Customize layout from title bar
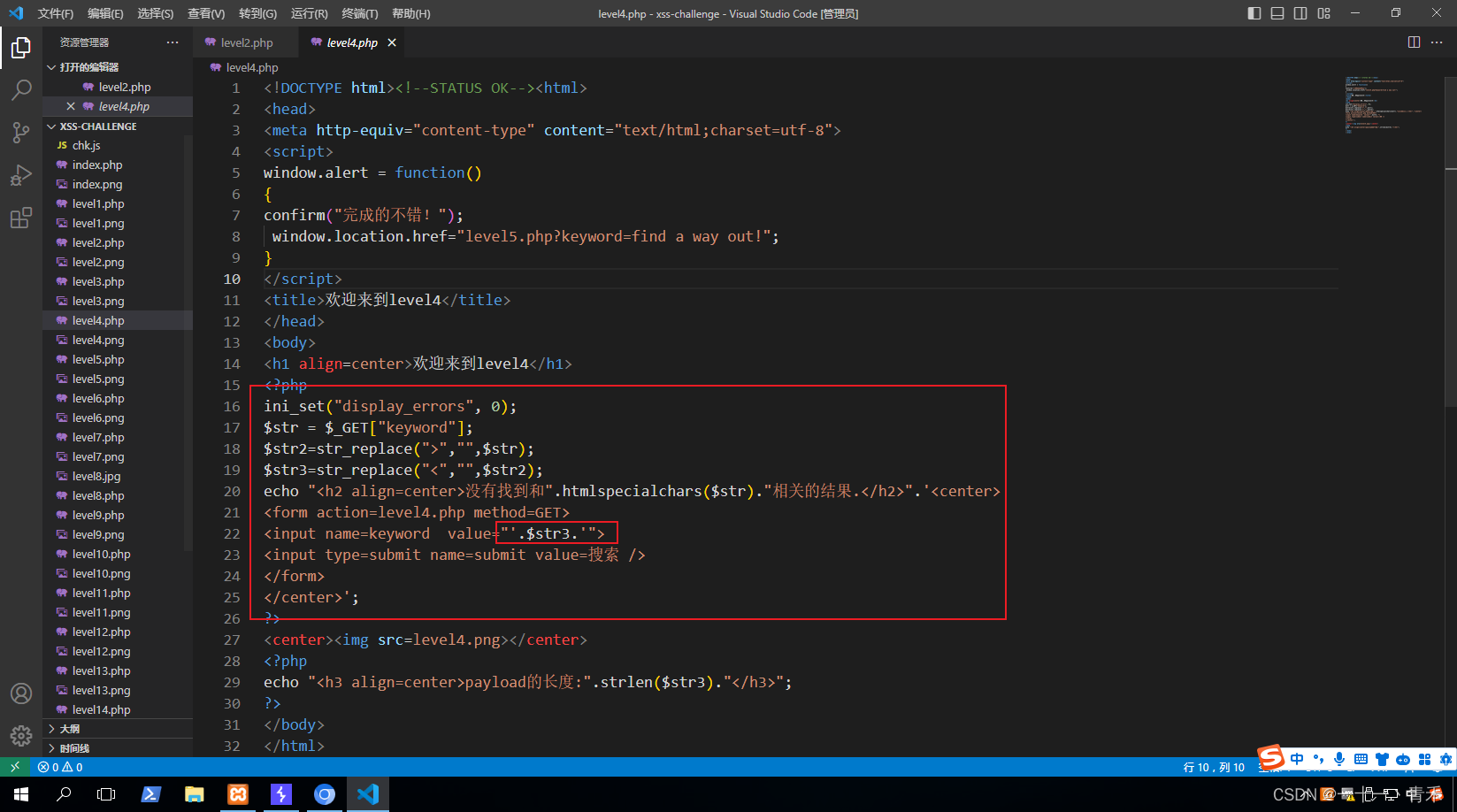Screen dimensions: 1457x812 [x=1324, y=13]
